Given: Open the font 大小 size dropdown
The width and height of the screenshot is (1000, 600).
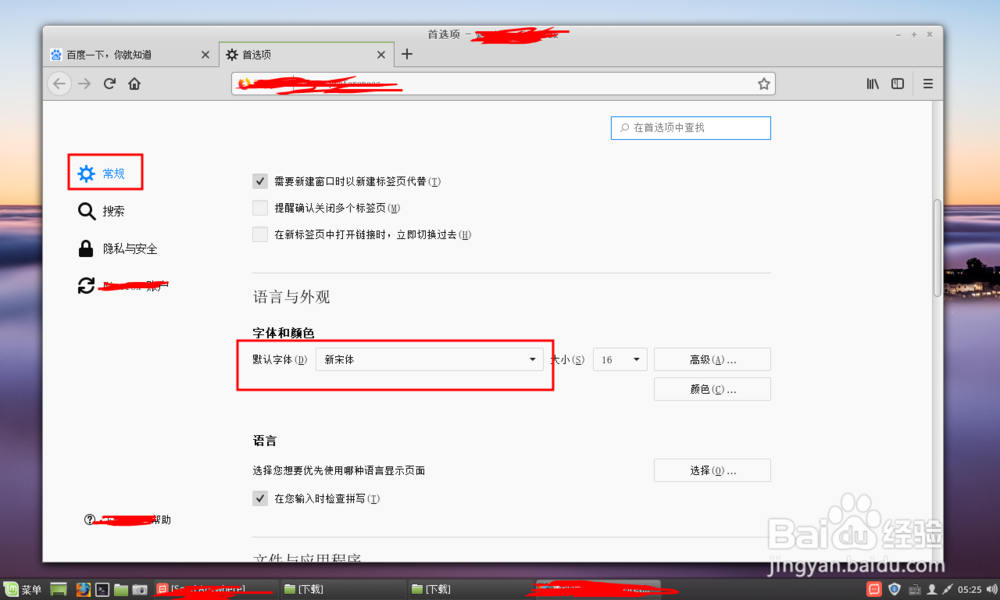Looking at the screenshot, I should [x=620, y=359].
